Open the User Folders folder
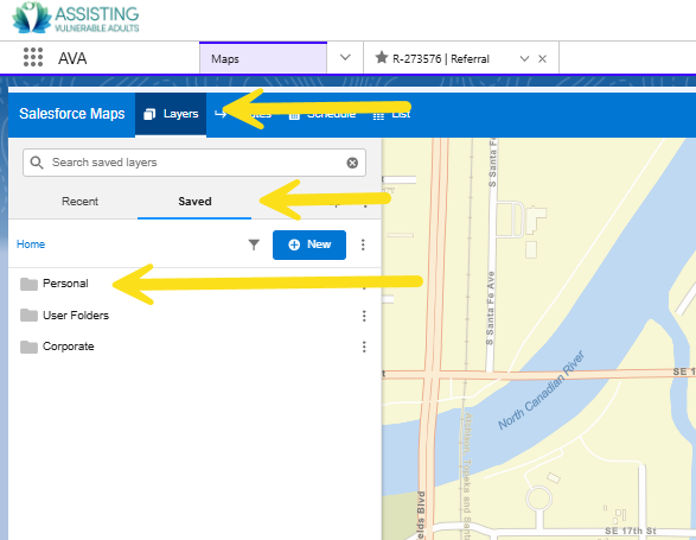 pyautogui.click(x=76, y=315)
